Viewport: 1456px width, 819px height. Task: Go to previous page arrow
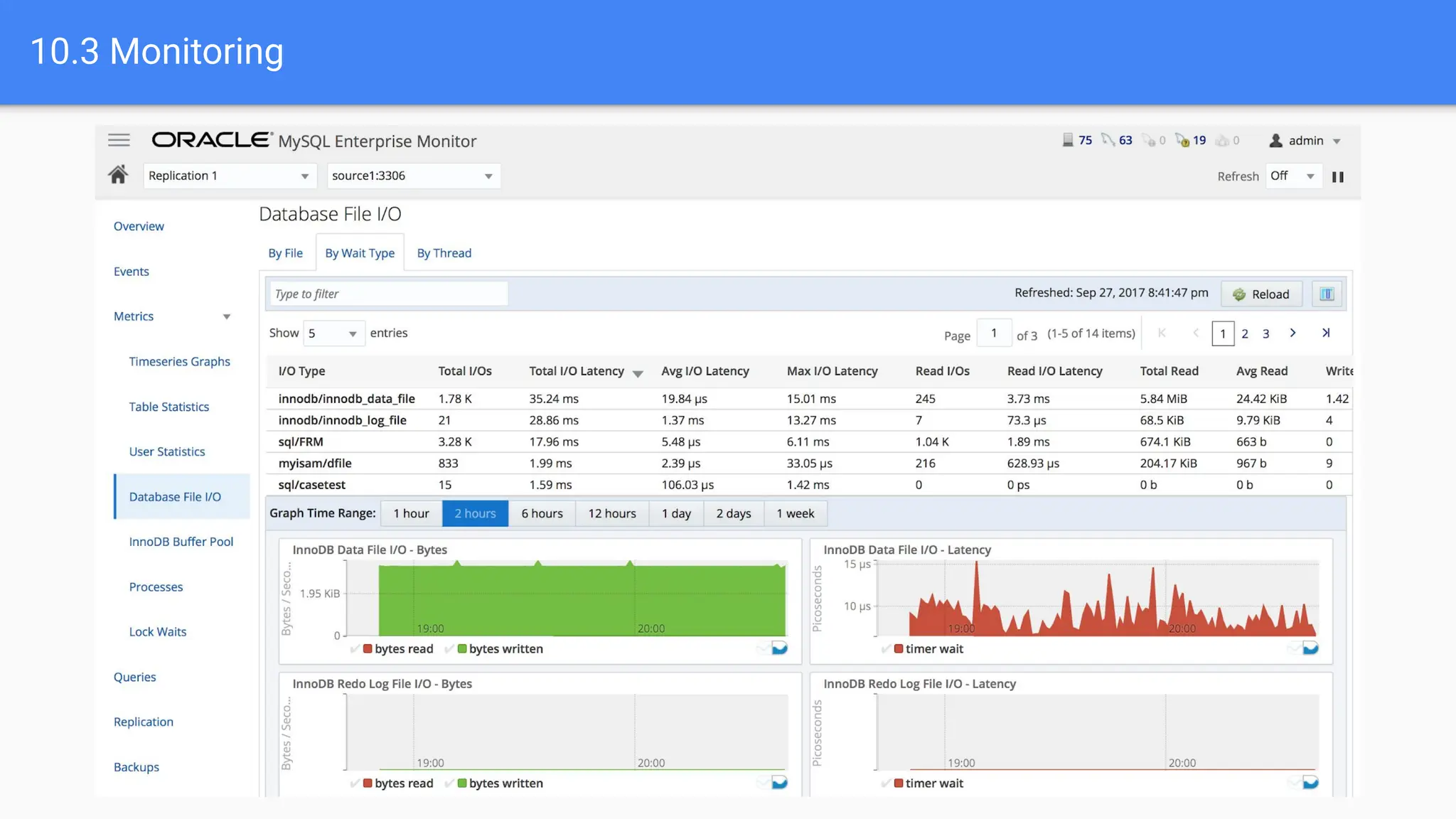click(1196, 333)
